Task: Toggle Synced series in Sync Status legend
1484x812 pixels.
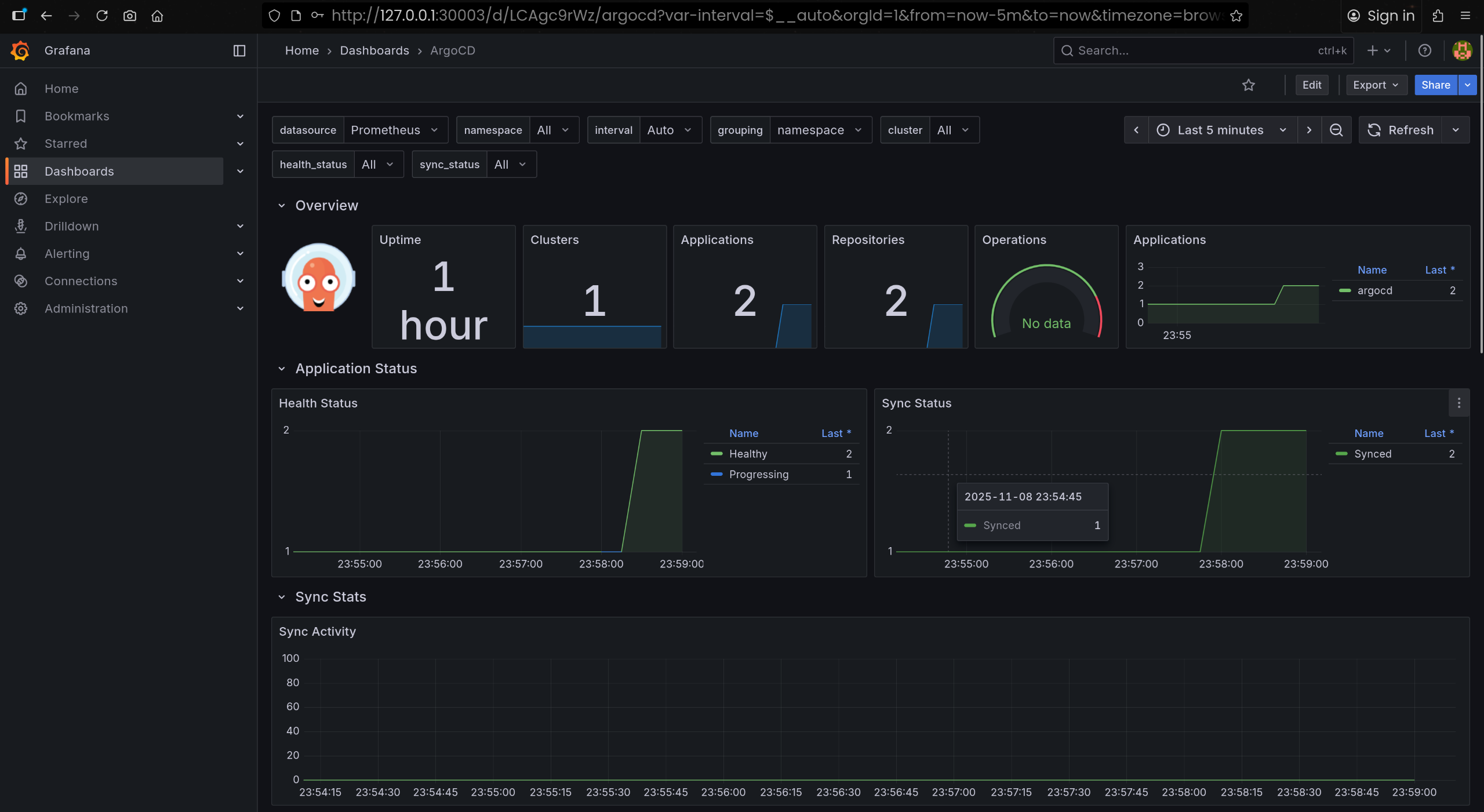Action: click(x=1372, y=454)
